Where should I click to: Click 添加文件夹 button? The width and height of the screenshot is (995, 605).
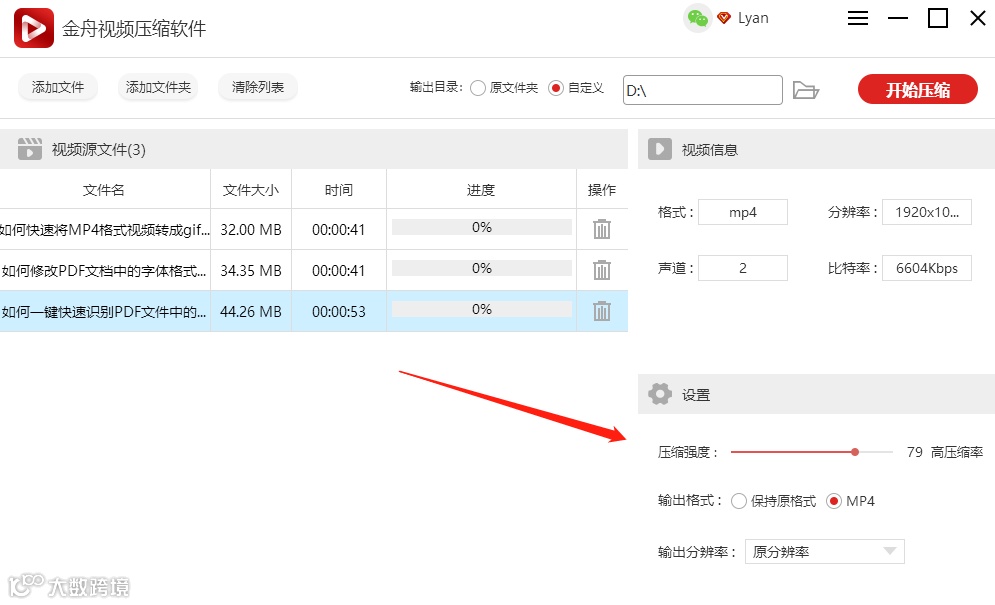(158, 87)
